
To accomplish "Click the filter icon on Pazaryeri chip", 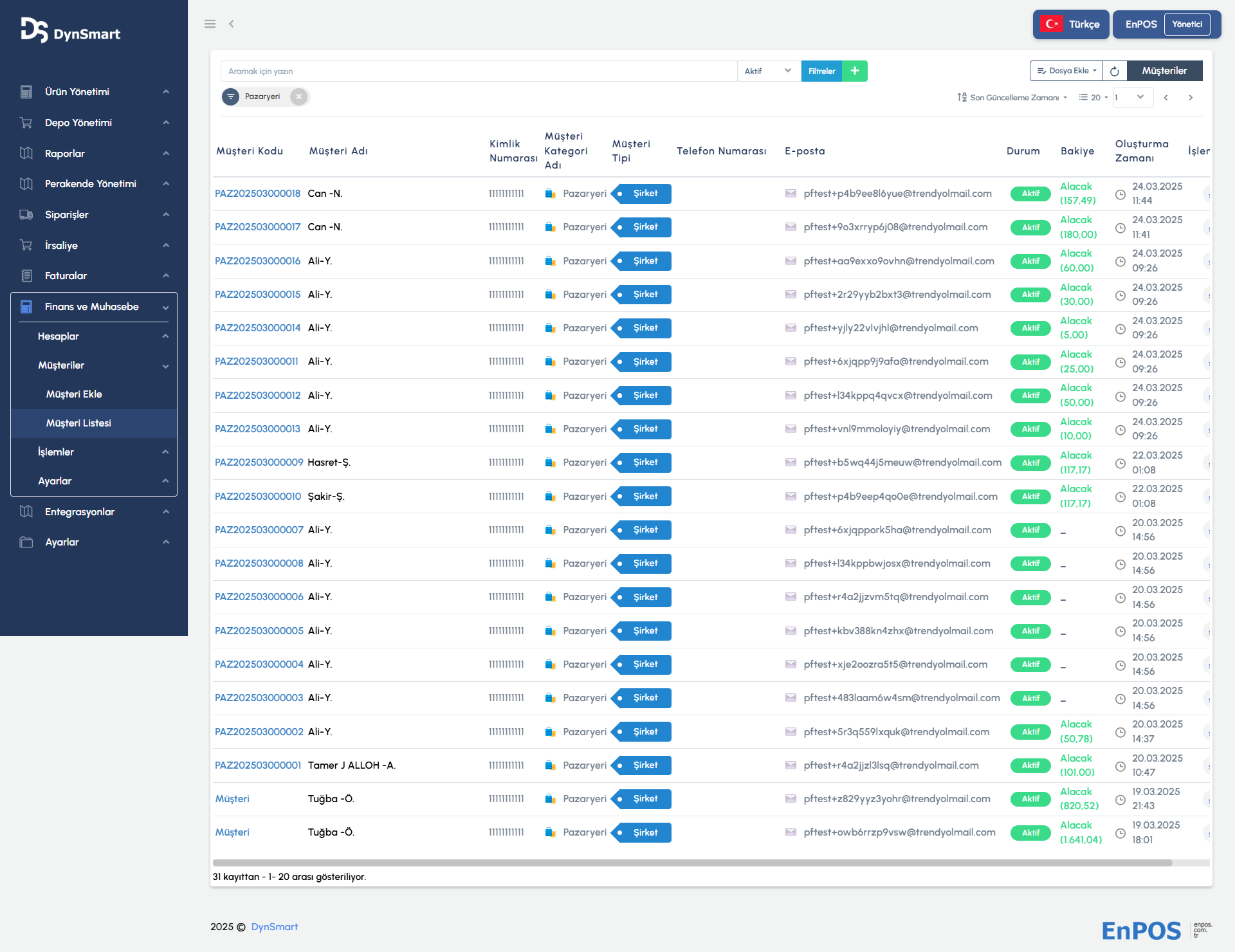I will [x=230, y=96].
